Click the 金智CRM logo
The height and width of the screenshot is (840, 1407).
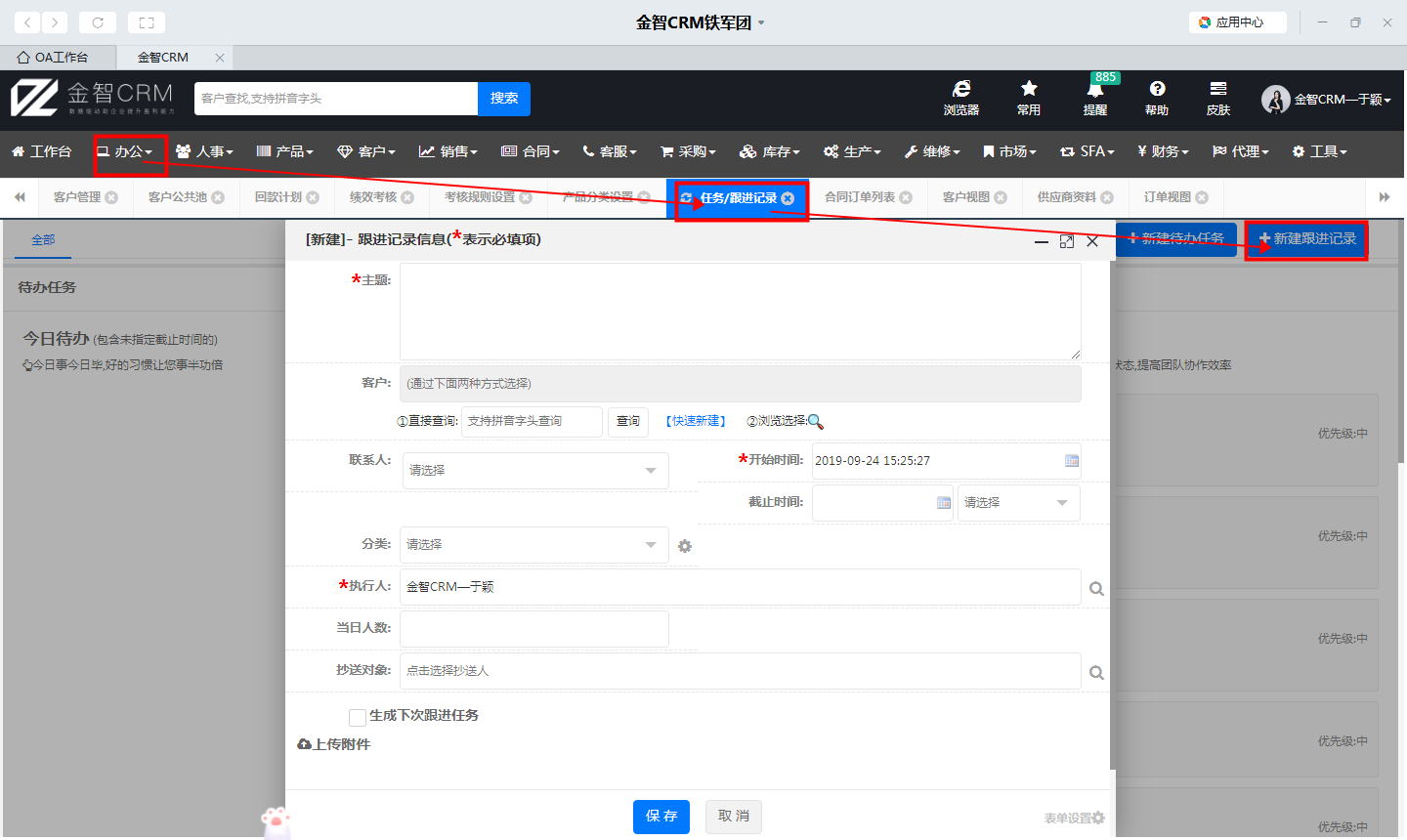(x=93, y=98)
